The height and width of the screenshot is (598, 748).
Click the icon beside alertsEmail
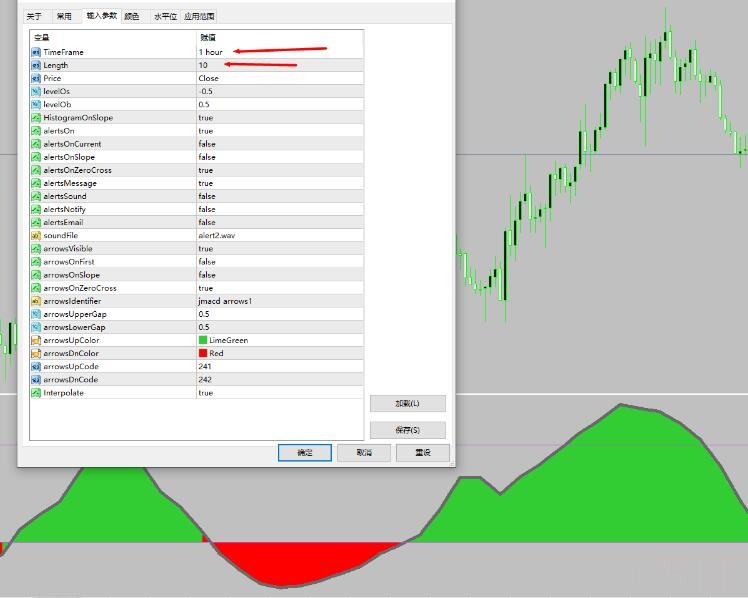coord(36,222)
